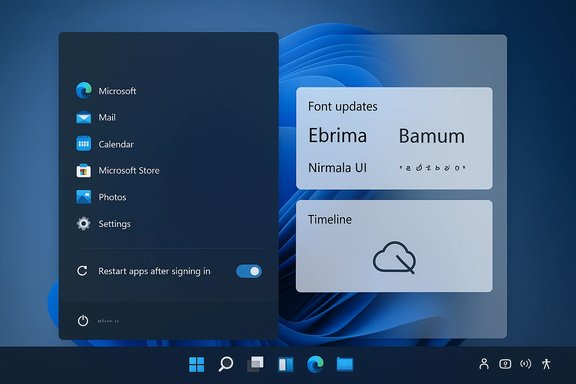
Task: Open the Mail envelope icon
Action: (84, 118)
